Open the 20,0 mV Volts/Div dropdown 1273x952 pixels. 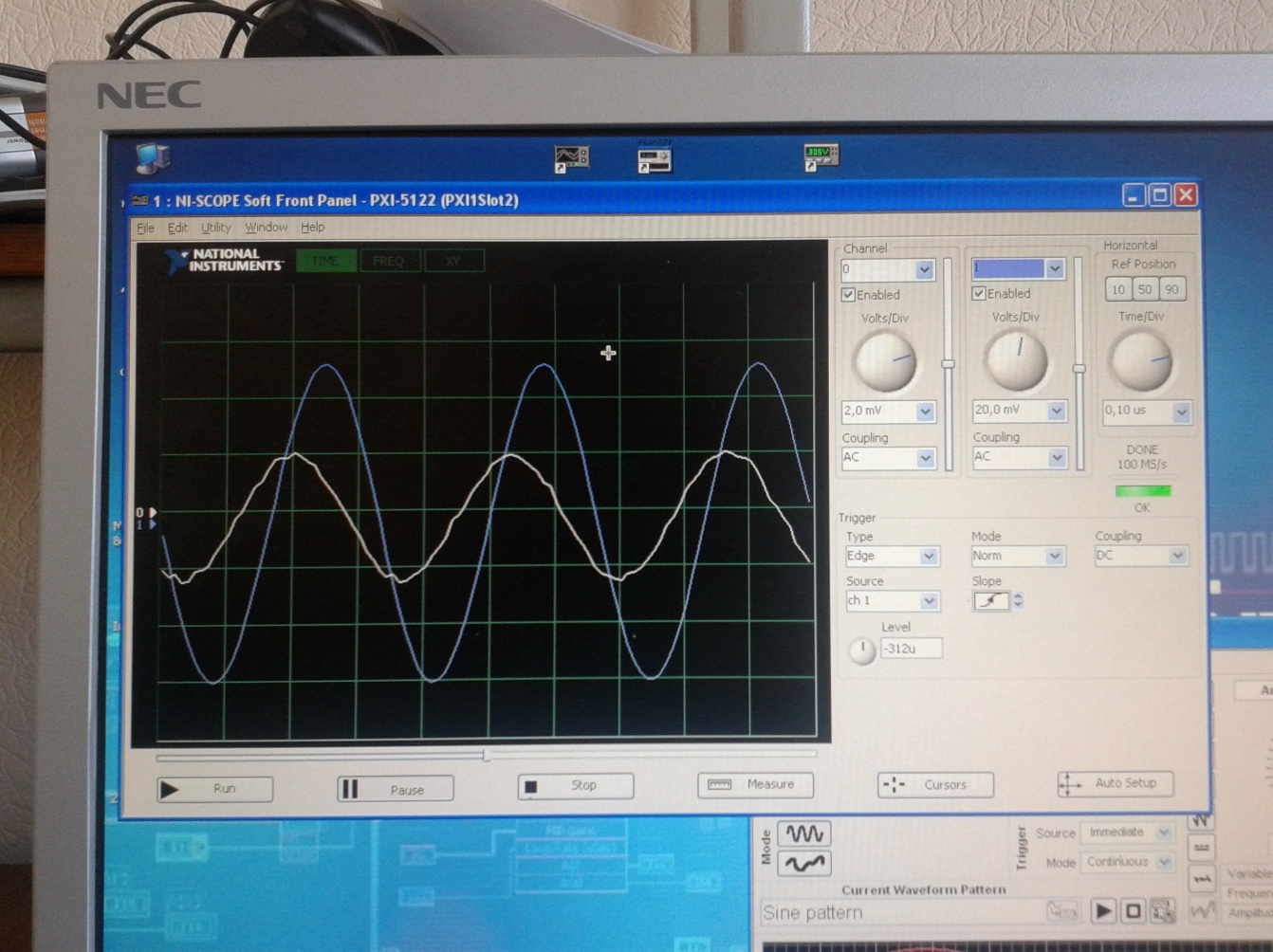click(x=1056, y=411)
